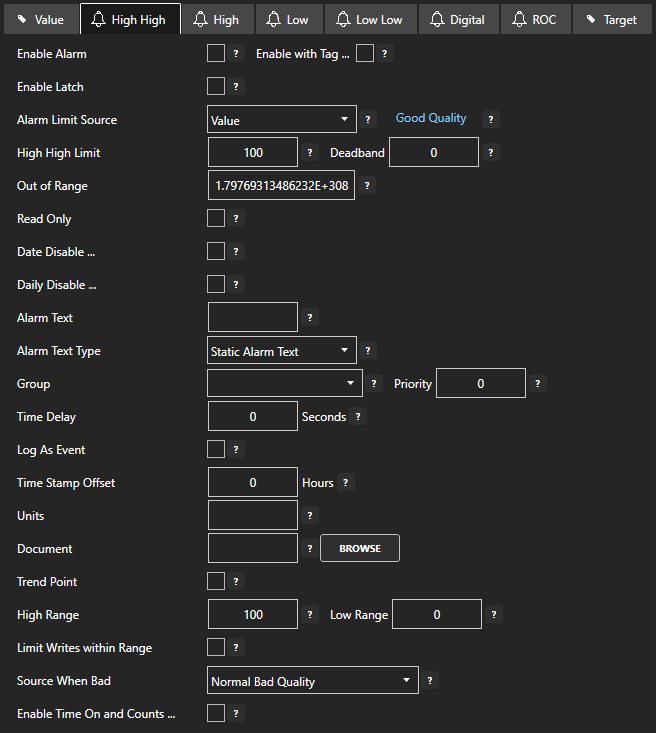The width and height of the screenshot is (656, 733).
Task: Click the help icon beside Out of Range
Action: (367, 186)
